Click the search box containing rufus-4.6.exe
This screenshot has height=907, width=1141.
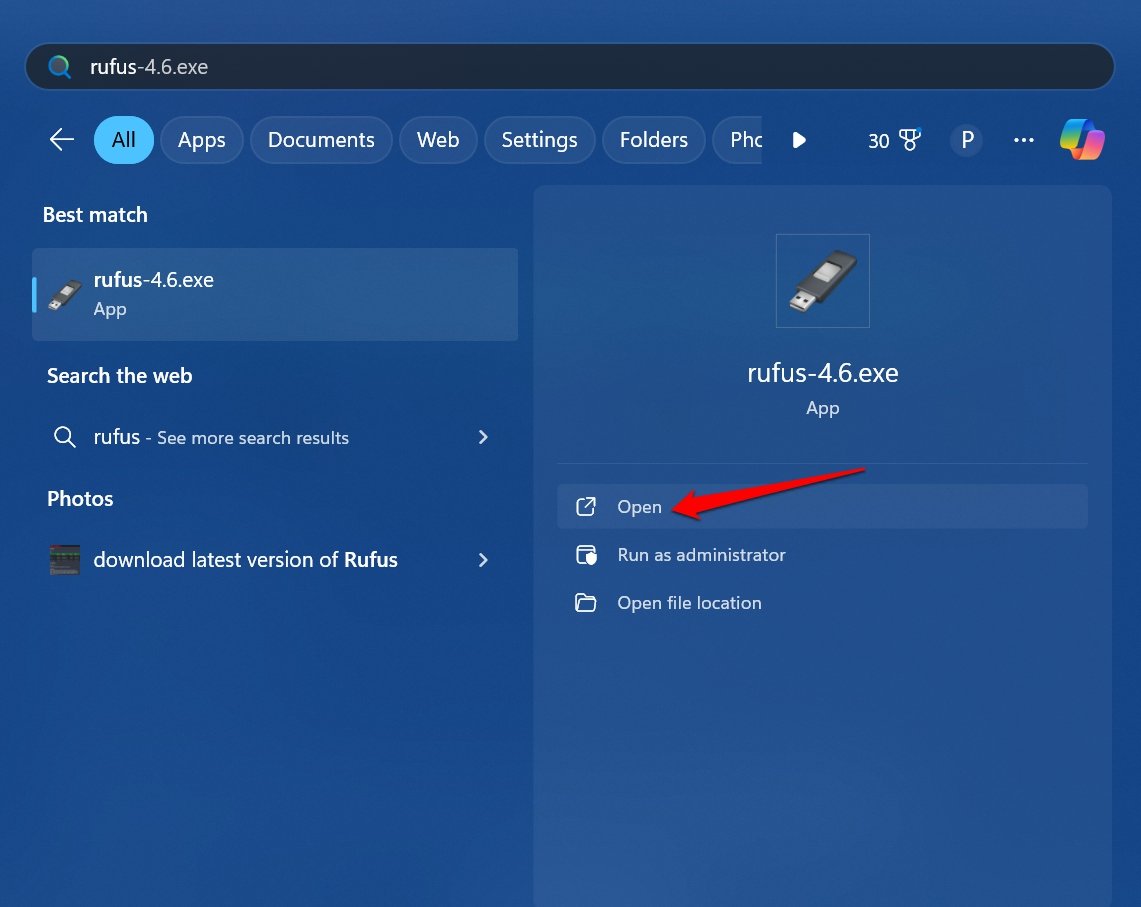point(570,67)
